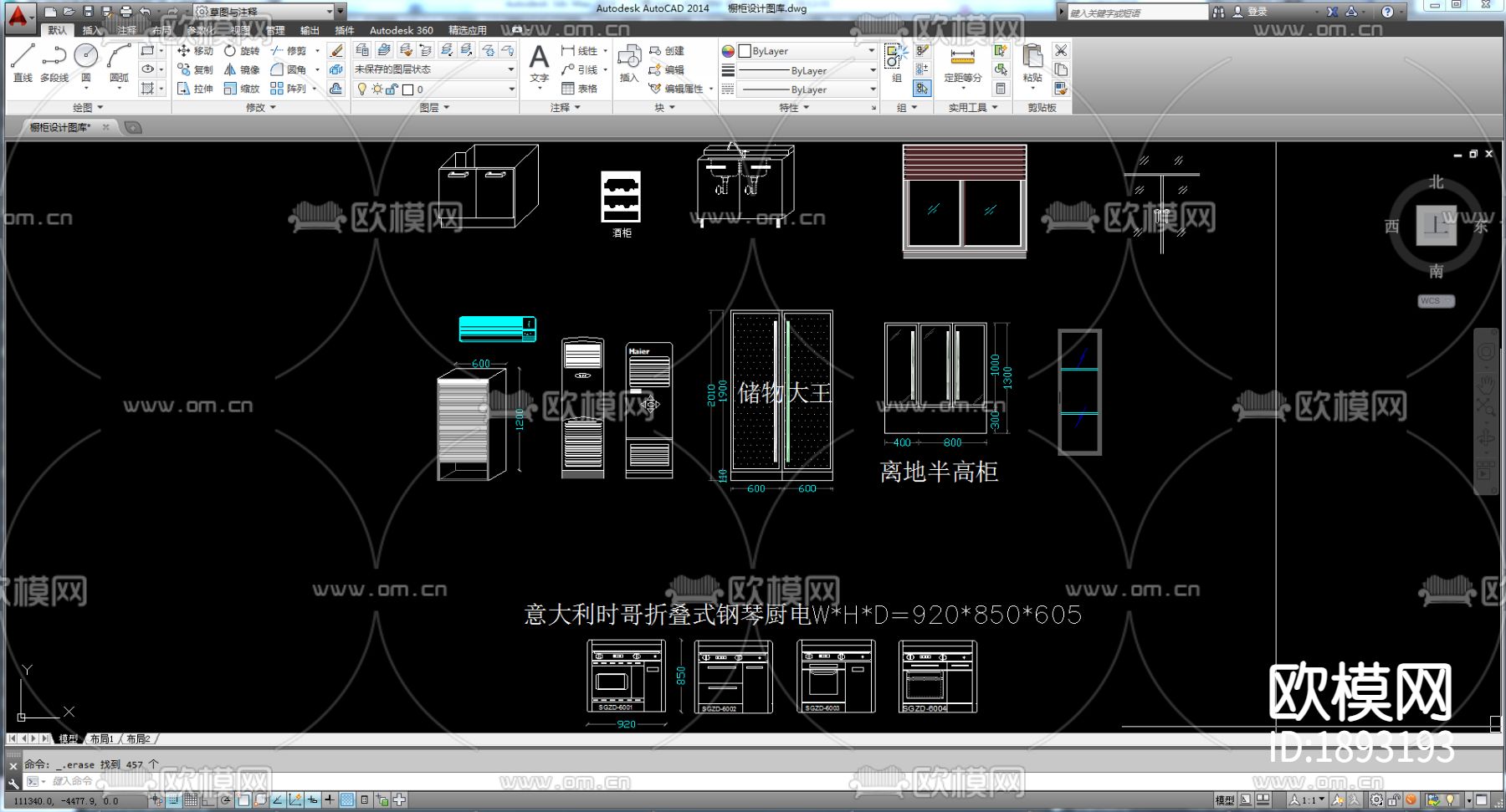Switch to the 布局1 layout tab
Image resolution: width=1506 pixels, height=812 pixels.
(x=101, y=739)
